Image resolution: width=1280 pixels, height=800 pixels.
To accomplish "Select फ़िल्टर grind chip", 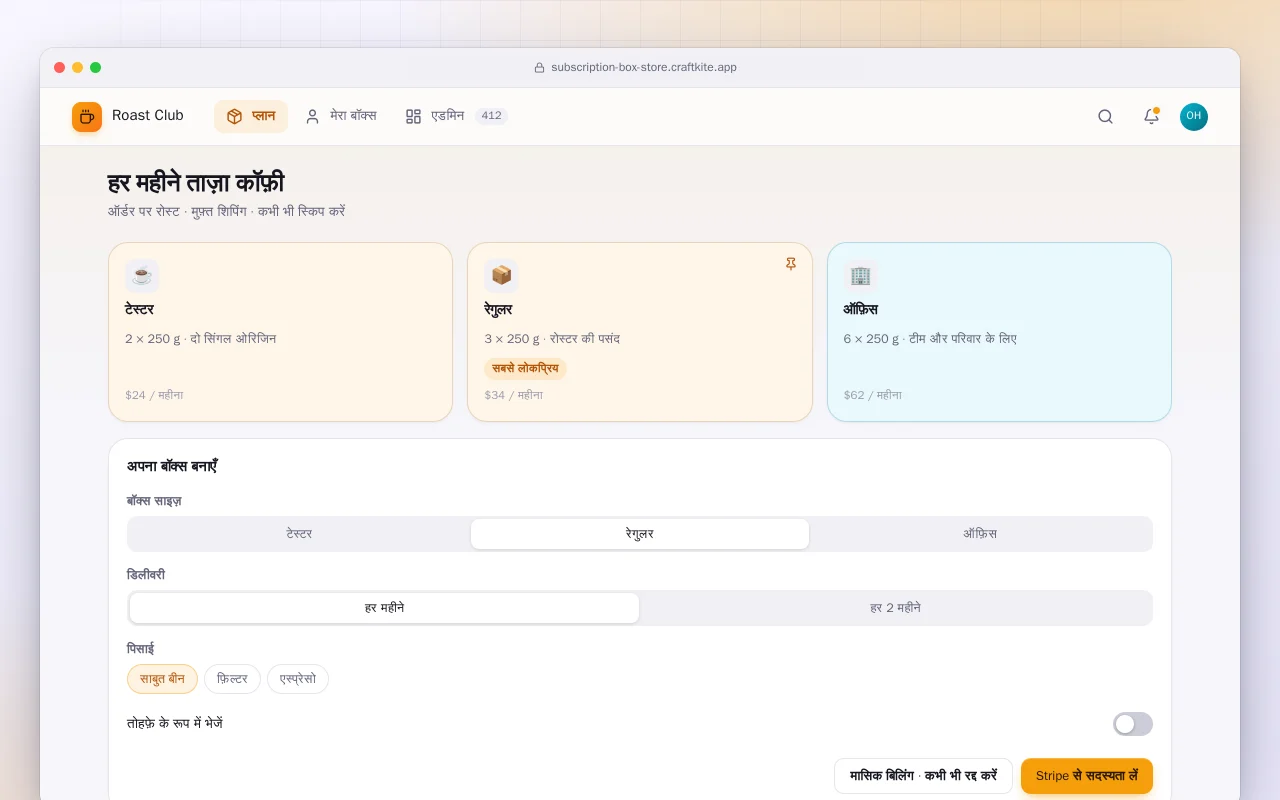I will click(232, 679).
